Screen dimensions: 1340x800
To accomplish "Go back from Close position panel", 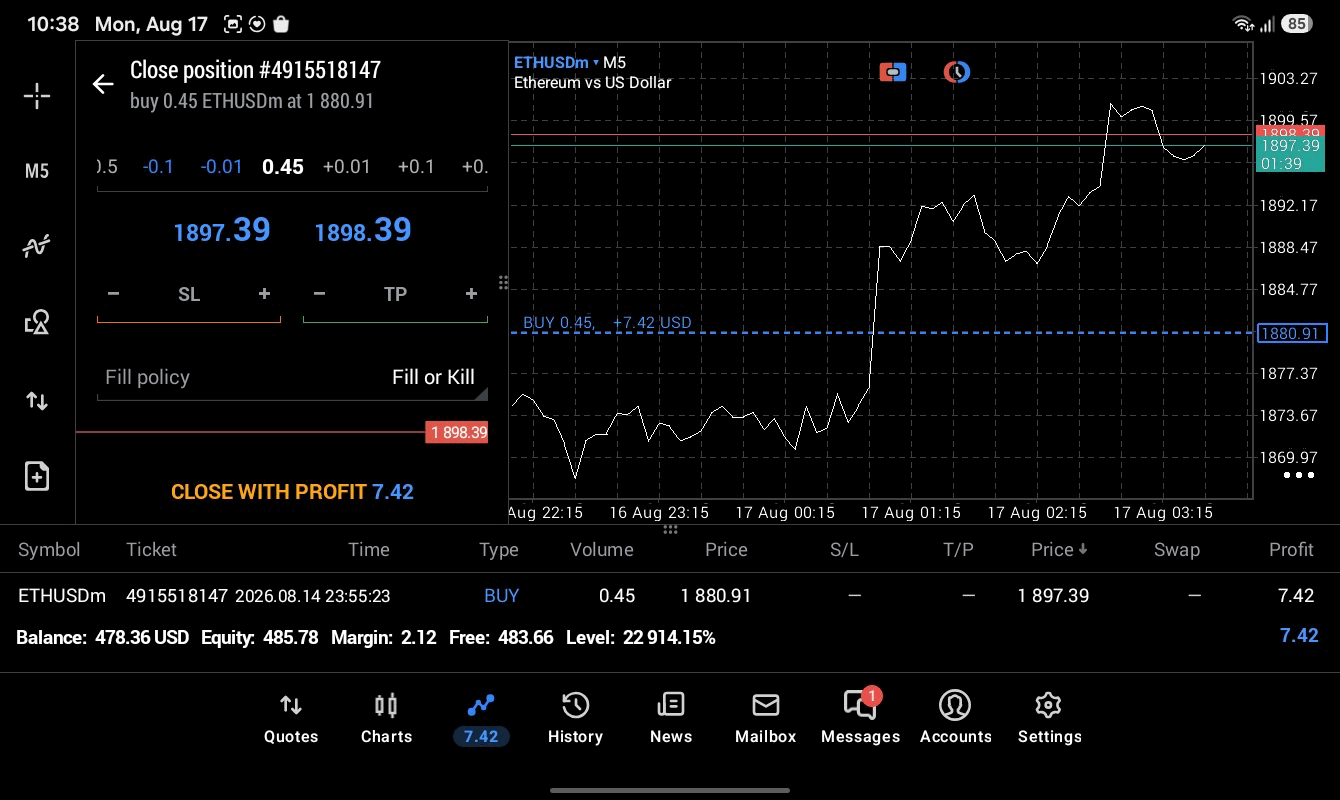I will pyautogui.click(x=103, y=84).
